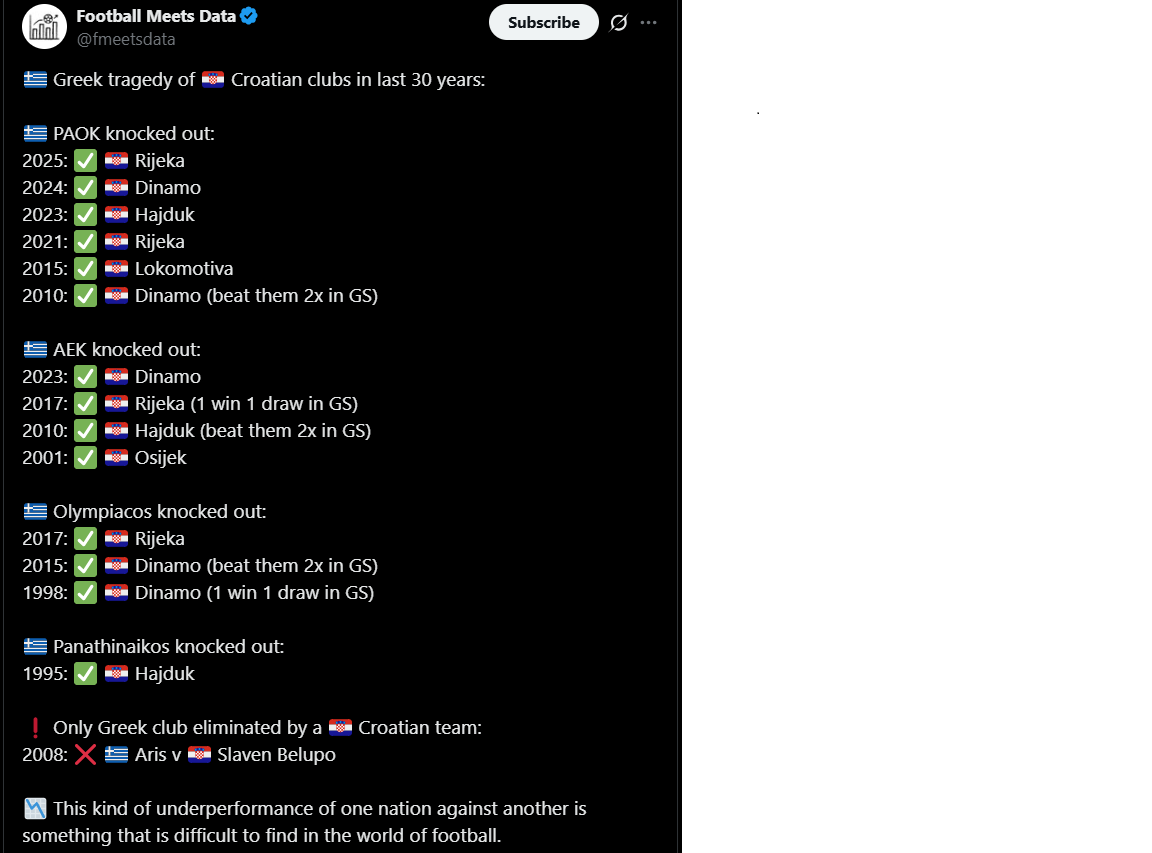Open the @fmeetsdata handle link
Image resolution: width=1152 pixels, height=853 pixels.
click(x=126, y=40)
